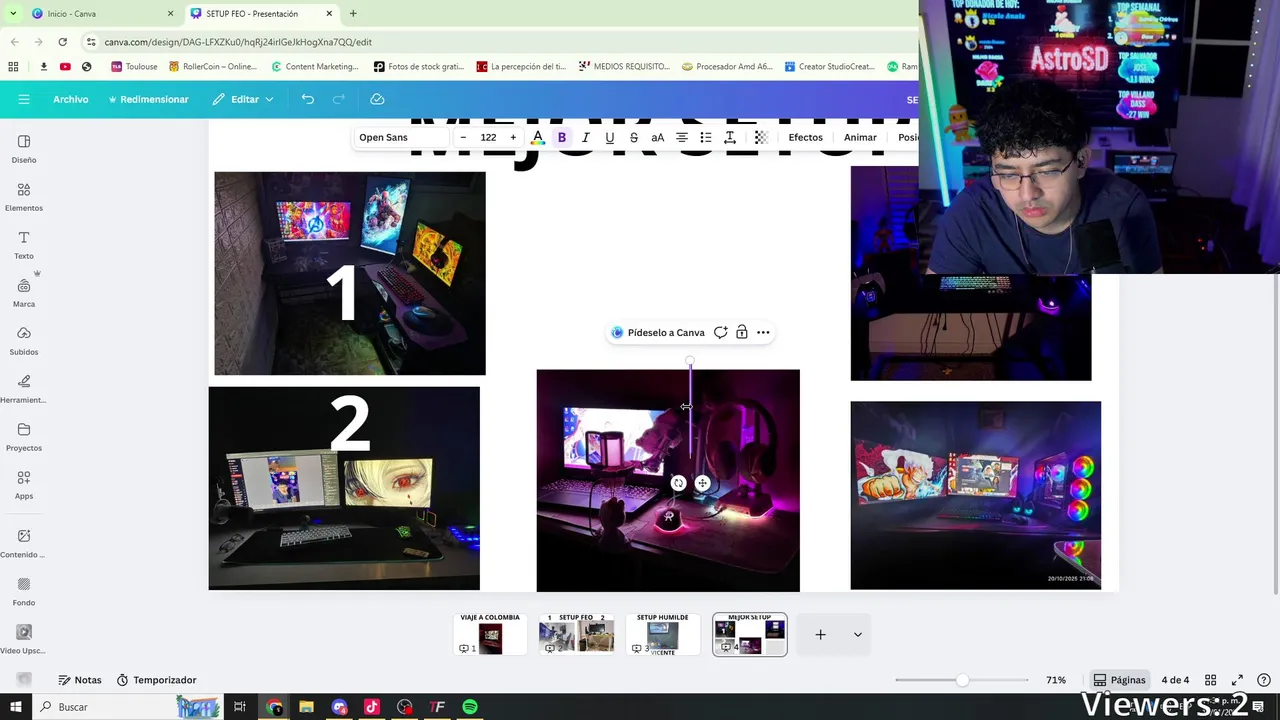Image resolution: width=1280 pixels, height=720 pixels.
Task: Click the move handle on selected element
Action: tap(702, 483)
